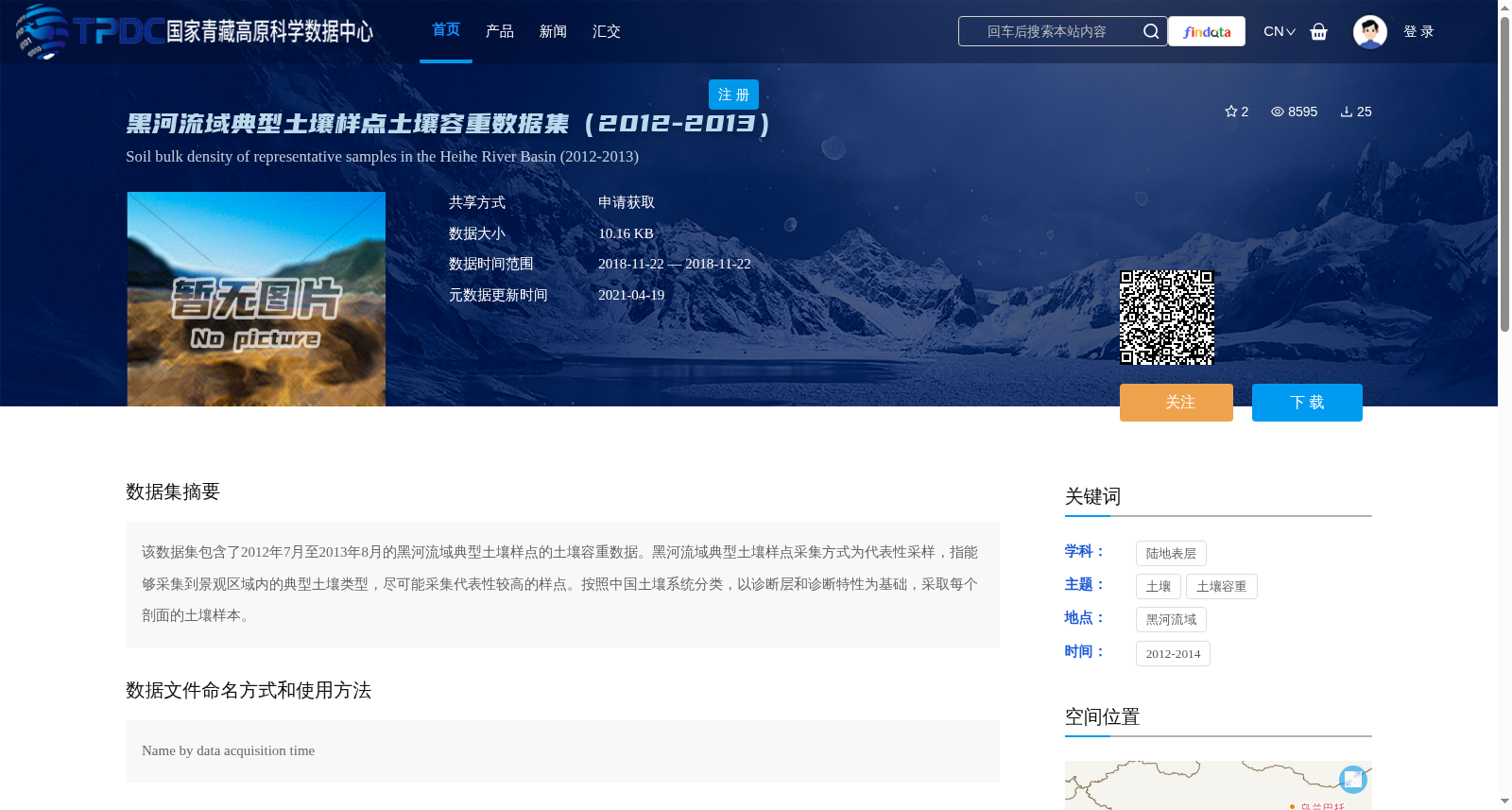Viewport: 1512px width, 810px height.
Task: Click the blue 下载 download button
Action: 1307,403
